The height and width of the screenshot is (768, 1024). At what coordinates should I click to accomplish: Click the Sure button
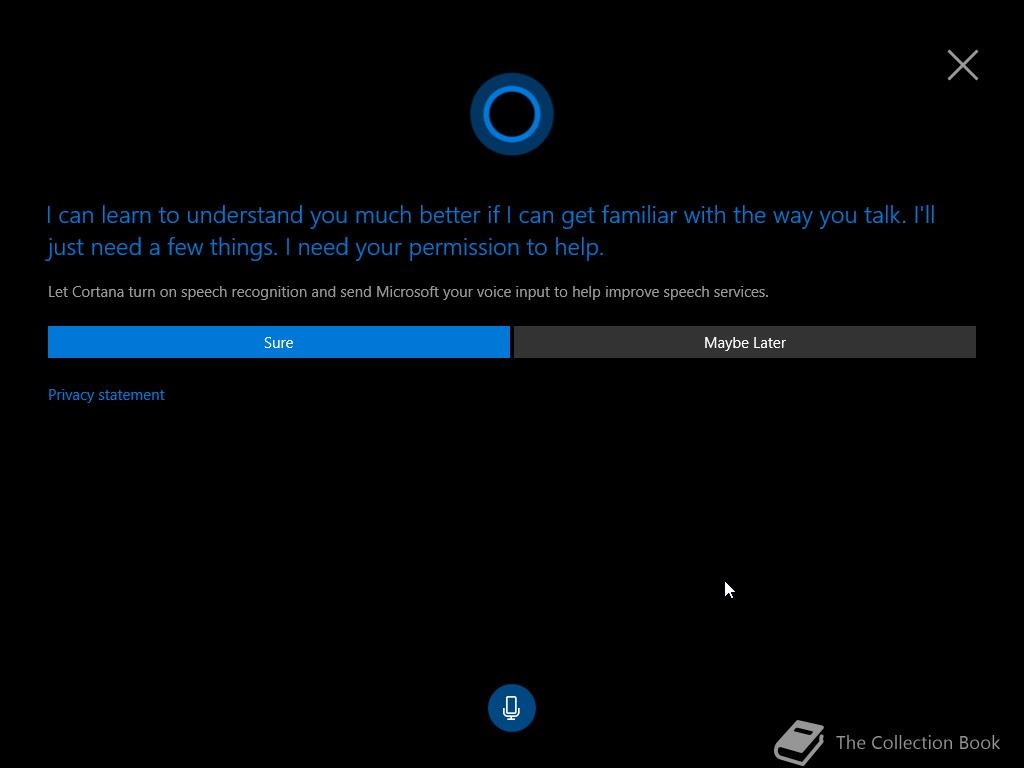(x=278, y=342)
